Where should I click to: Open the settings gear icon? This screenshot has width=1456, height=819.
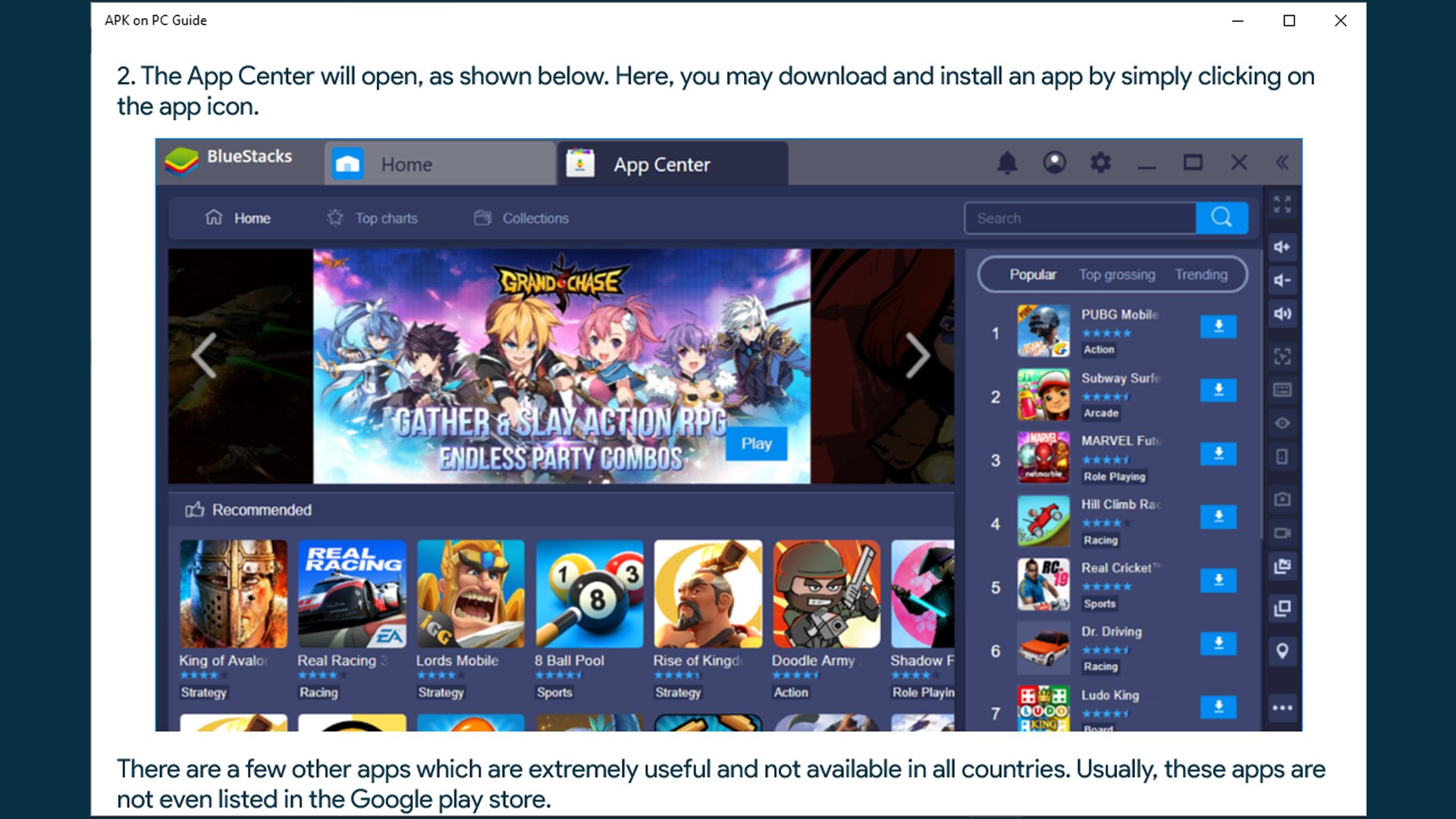(x=1100, y=162)
